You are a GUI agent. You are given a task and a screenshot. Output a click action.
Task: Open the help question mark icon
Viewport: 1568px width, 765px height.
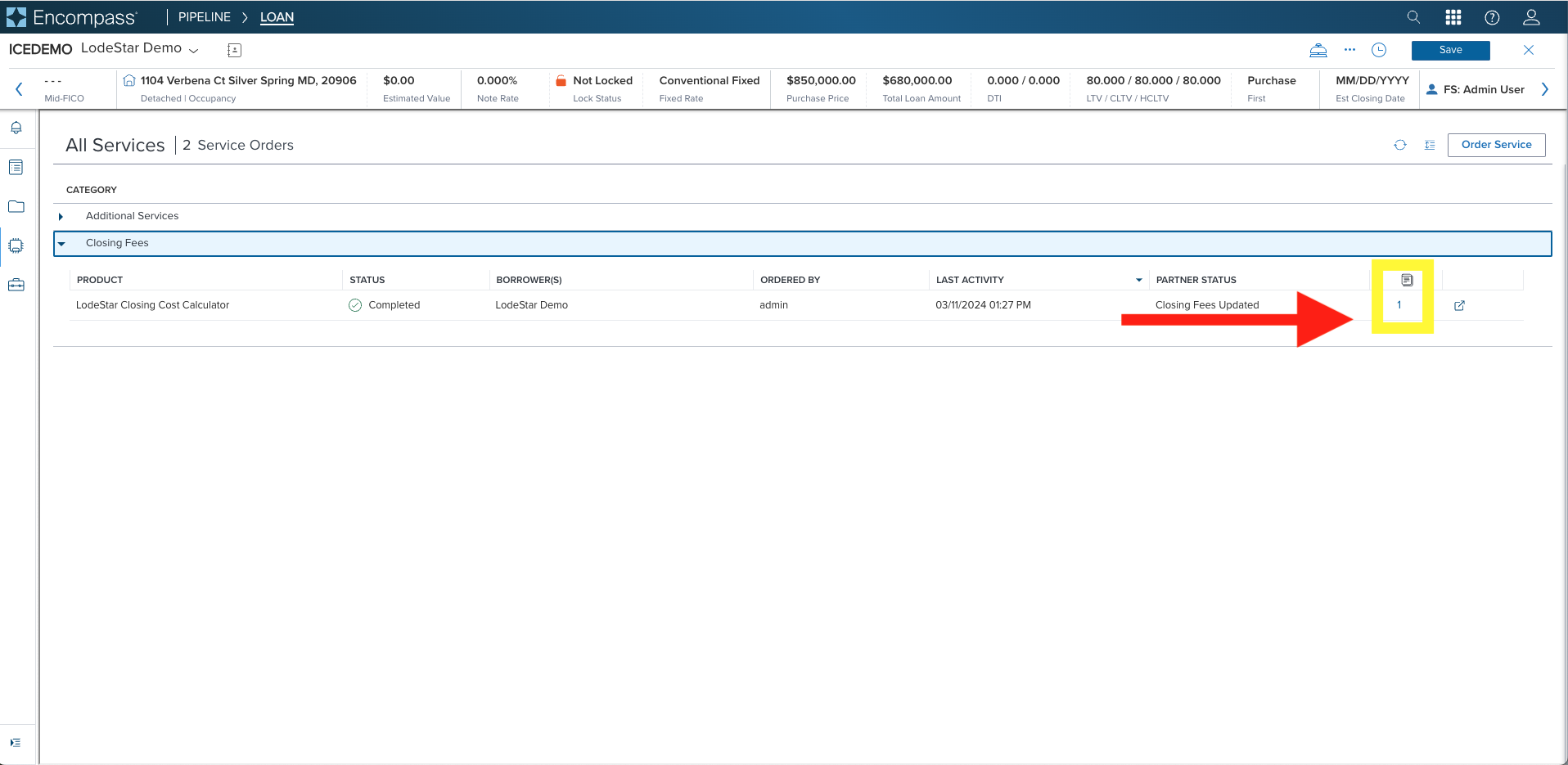pos(1492,17)
